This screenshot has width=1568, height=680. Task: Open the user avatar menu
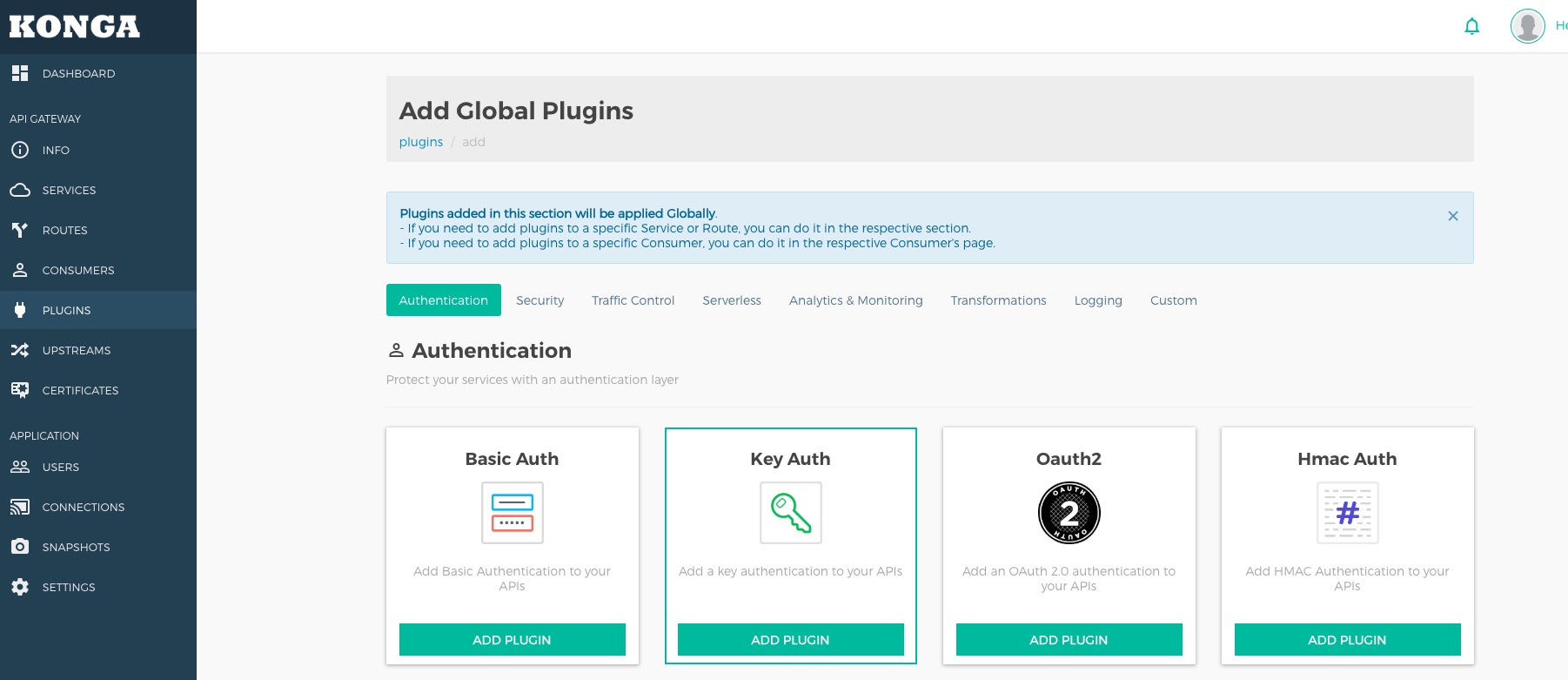point(1528,26)
